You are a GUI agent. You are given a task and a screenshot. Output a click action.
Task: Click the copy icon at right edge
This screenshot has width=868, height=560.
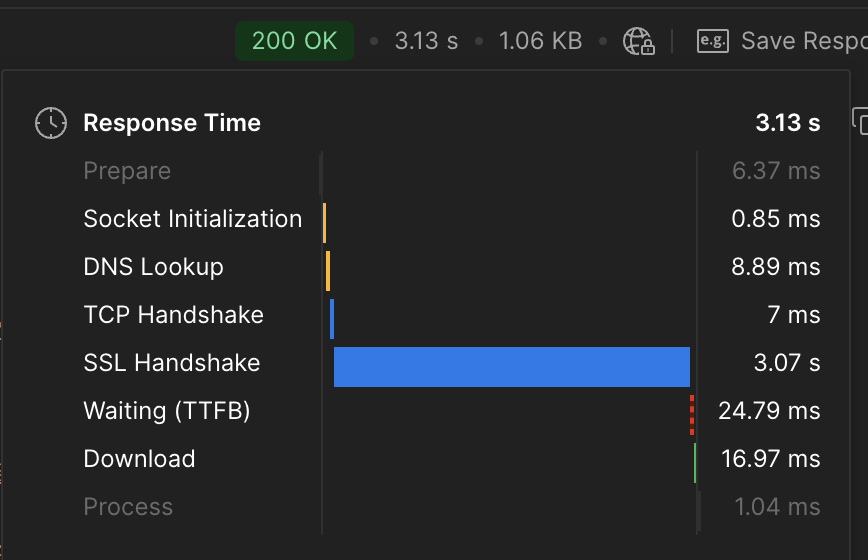(x=860, y=121)
